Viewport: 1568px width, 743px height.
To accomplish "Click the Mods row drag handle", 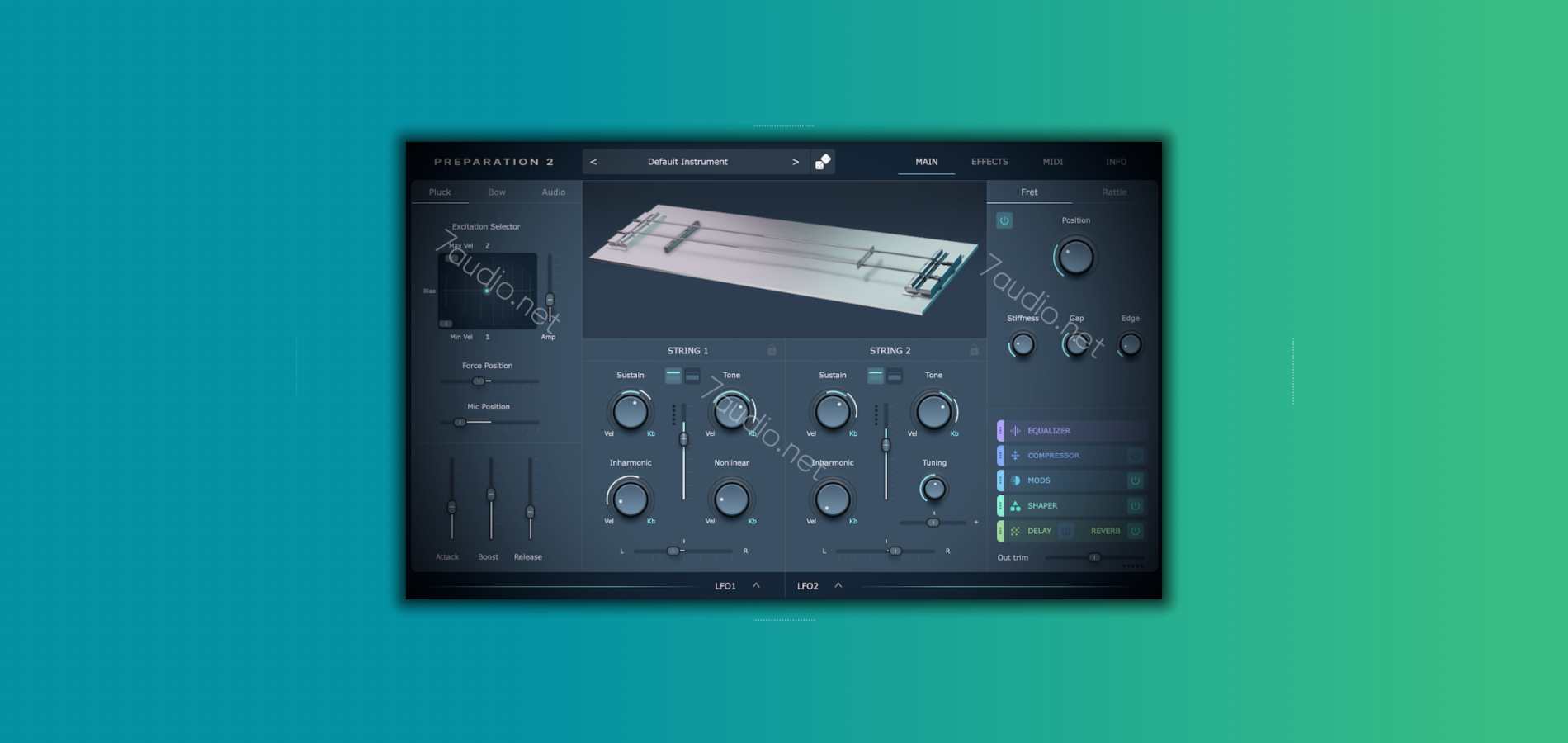I will (x=1000, y=480).
